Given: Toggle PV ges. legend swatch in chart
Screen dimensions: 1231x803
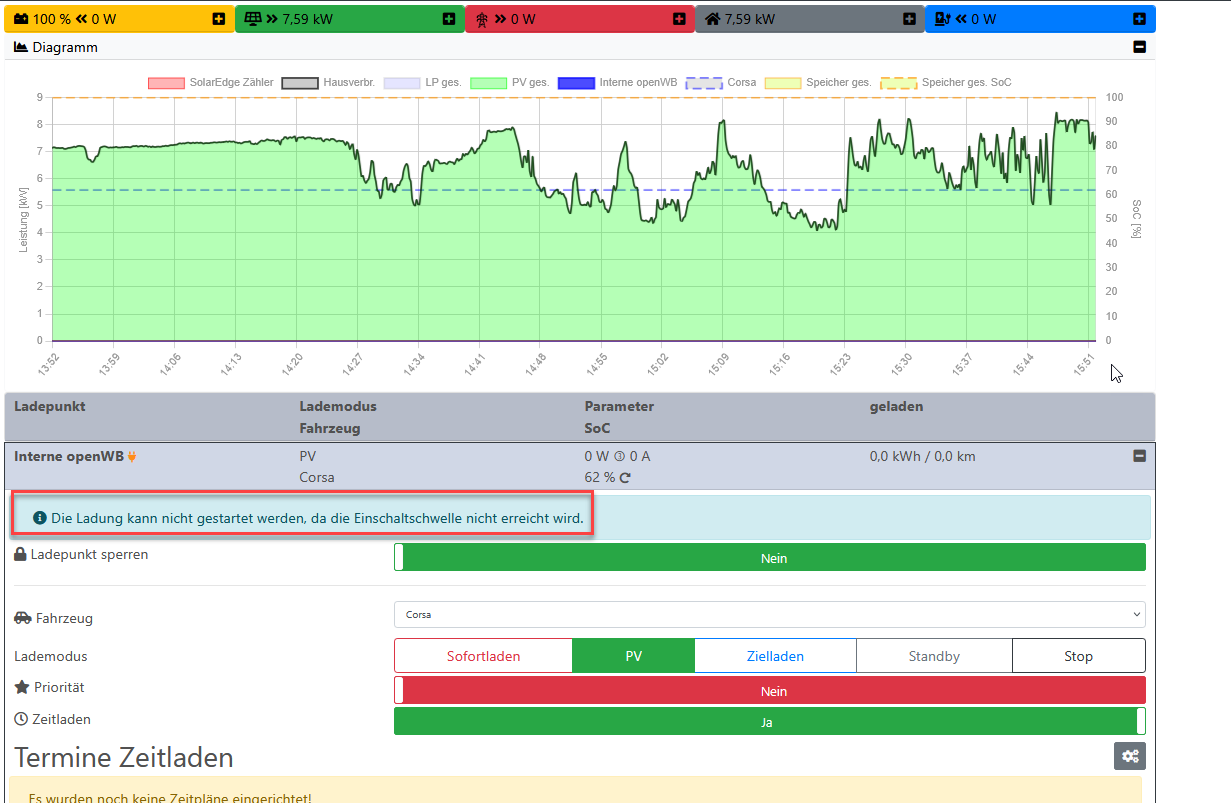Looking at the screenshot, I should (x=489, y=83).
